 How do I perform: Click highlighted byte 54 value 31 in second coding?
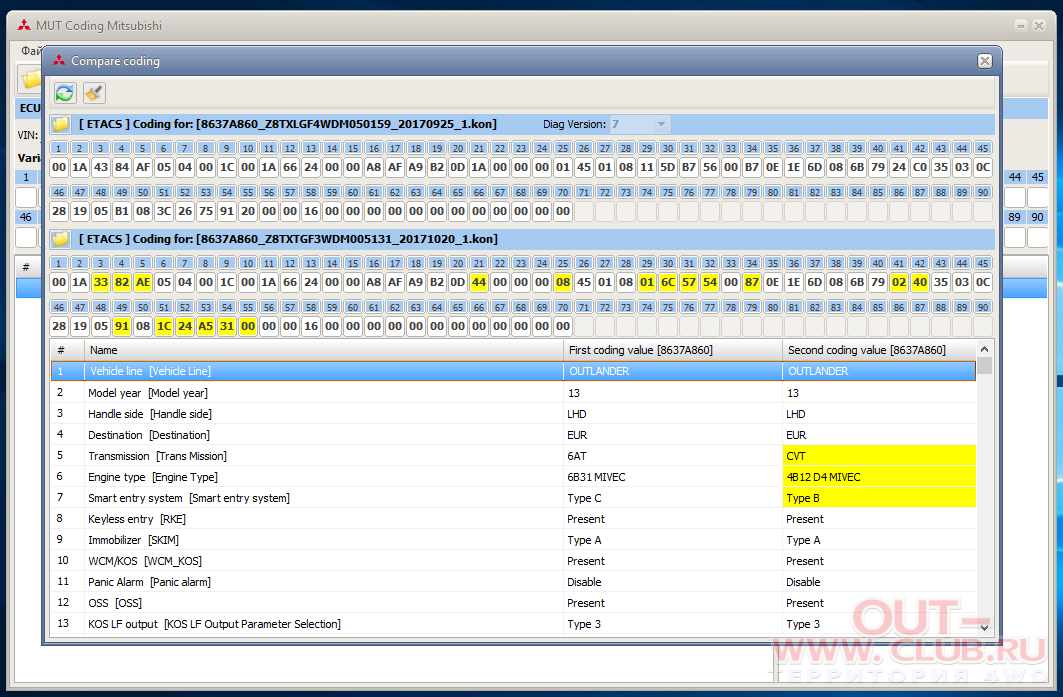coord(227,326)
